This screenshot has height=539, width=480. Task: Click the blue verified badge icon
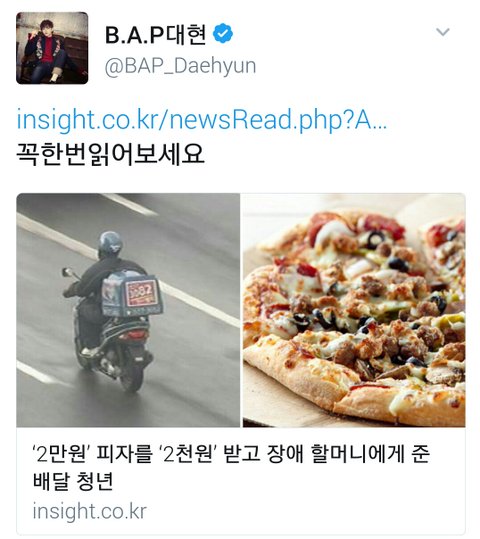click(x=223, y=33)
